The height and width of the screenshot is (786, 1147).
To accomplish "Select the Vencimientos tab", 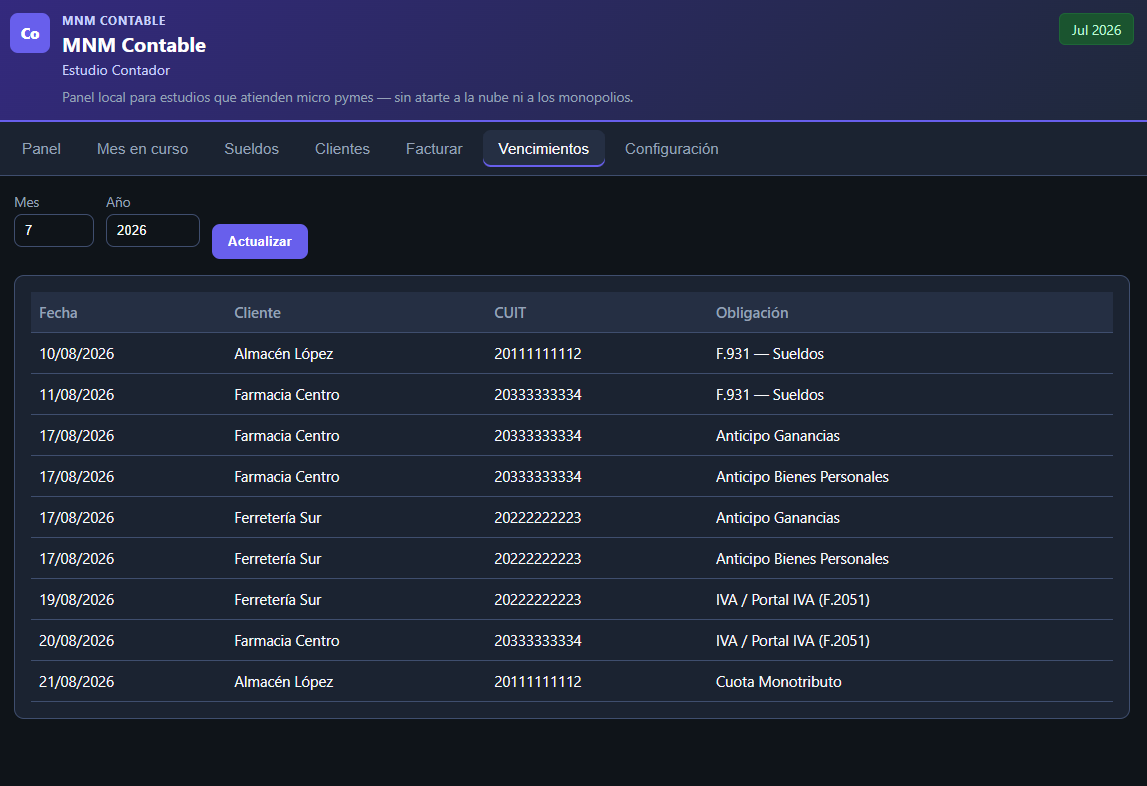I will pos(544,149).
